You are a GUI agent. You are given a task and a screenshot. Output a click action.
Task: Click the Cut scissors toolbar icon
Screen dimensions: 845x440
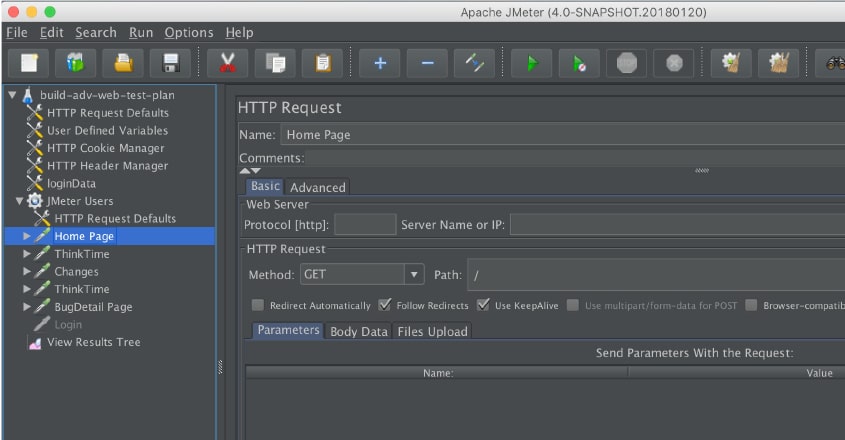pyautogui.click(x=228, y=63)
